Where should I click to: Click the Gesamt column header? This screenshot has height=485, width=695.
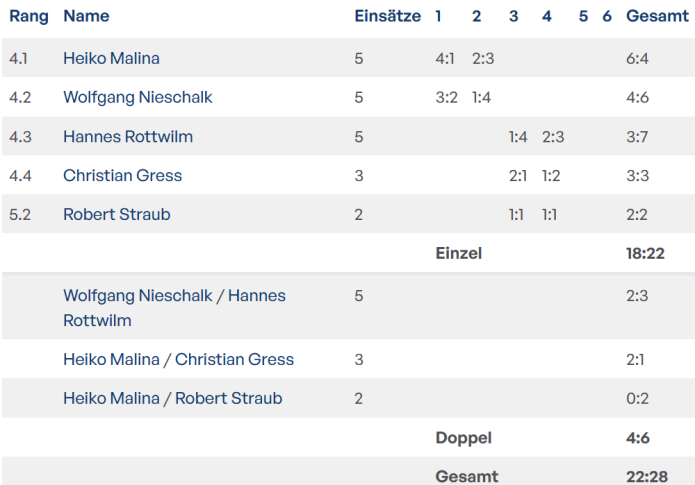tap(657, 16)
